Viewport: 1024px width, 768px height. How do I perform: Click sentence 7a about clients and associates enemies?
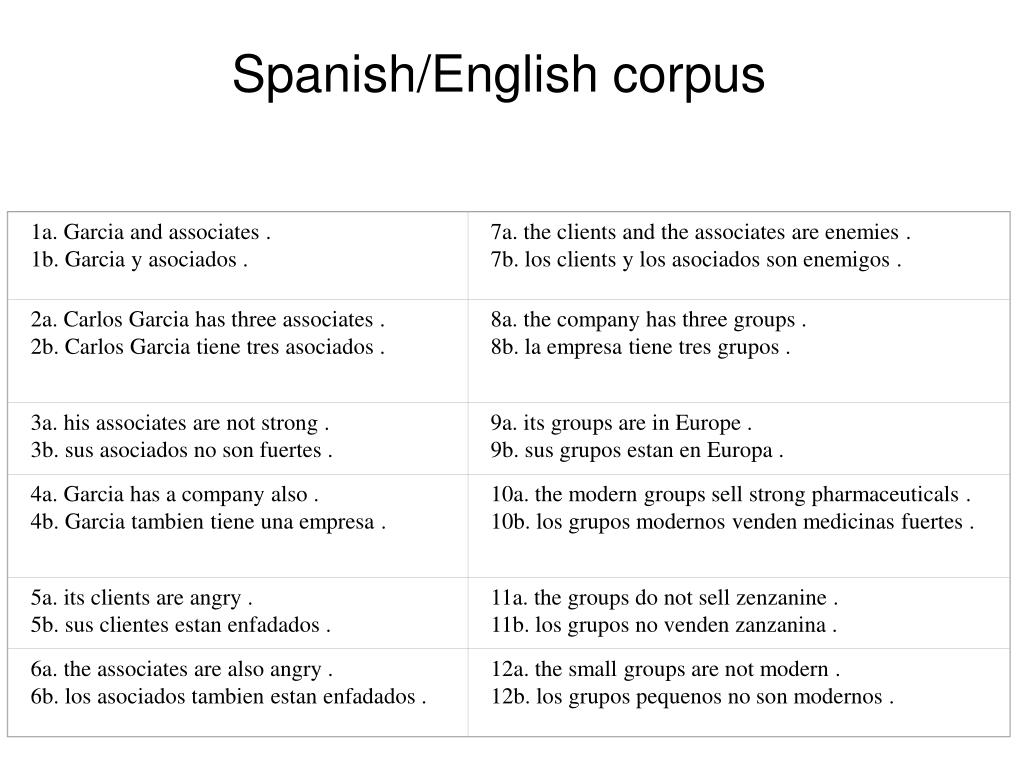(701, 232)
